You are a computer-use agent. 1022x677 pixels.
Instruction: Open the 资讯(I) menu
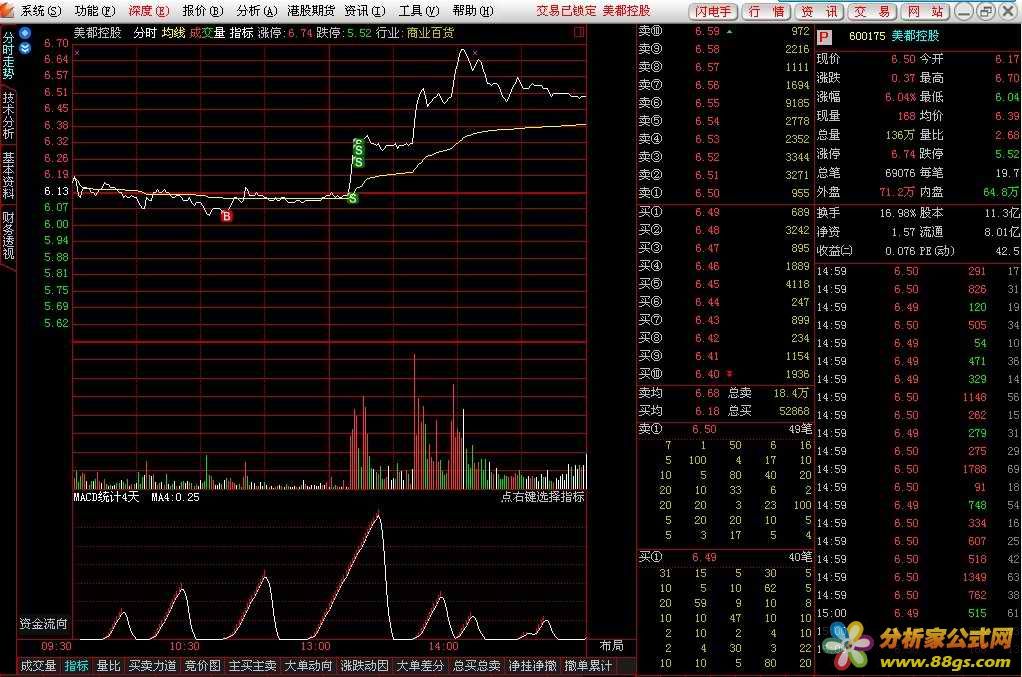click(364, 11)
